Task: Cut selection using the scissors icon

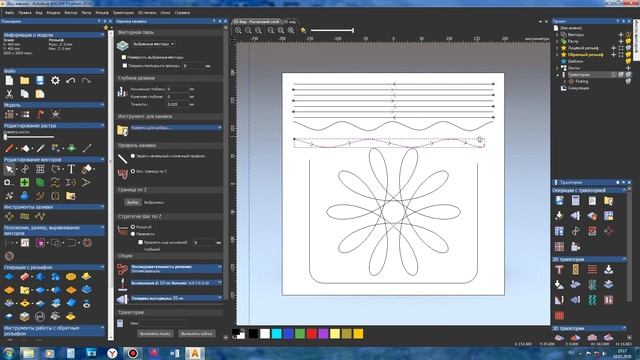Action: [9, 94]
